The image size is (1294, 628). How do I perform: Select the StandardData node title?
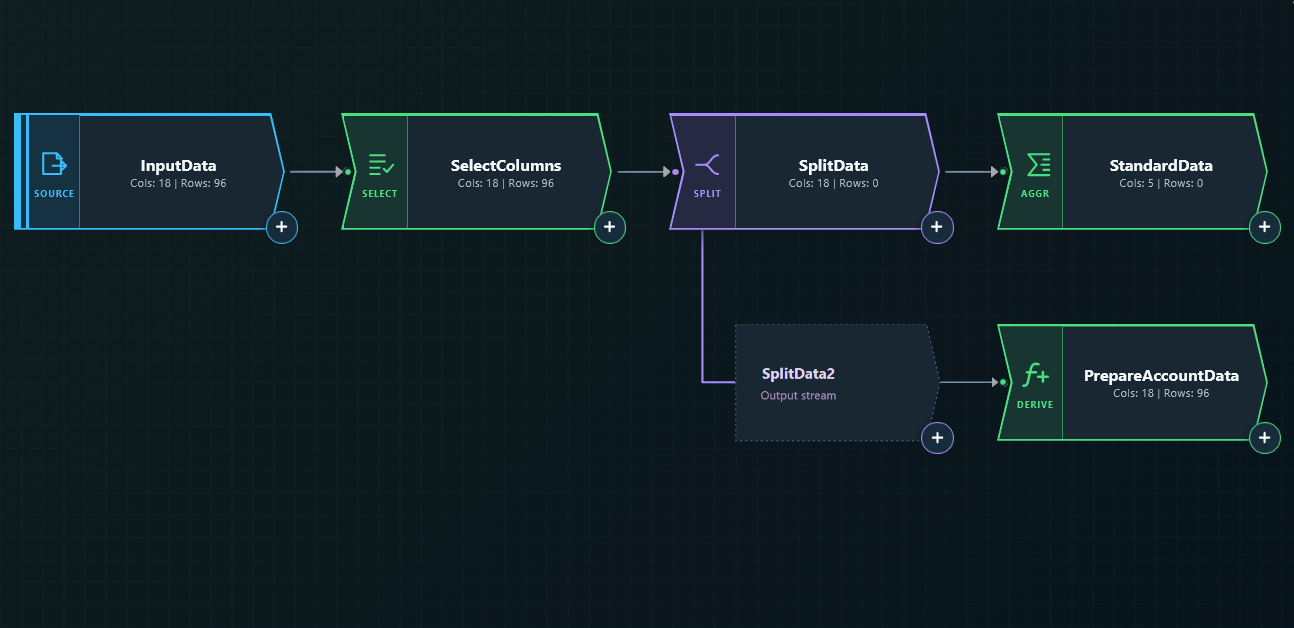[x=1161, y=166]
